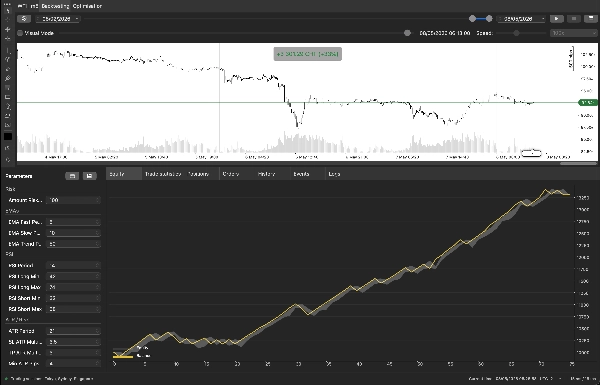The image size is (600, 385).
Task: Click the EMA Fast Period value field
Action: [73, 222]
